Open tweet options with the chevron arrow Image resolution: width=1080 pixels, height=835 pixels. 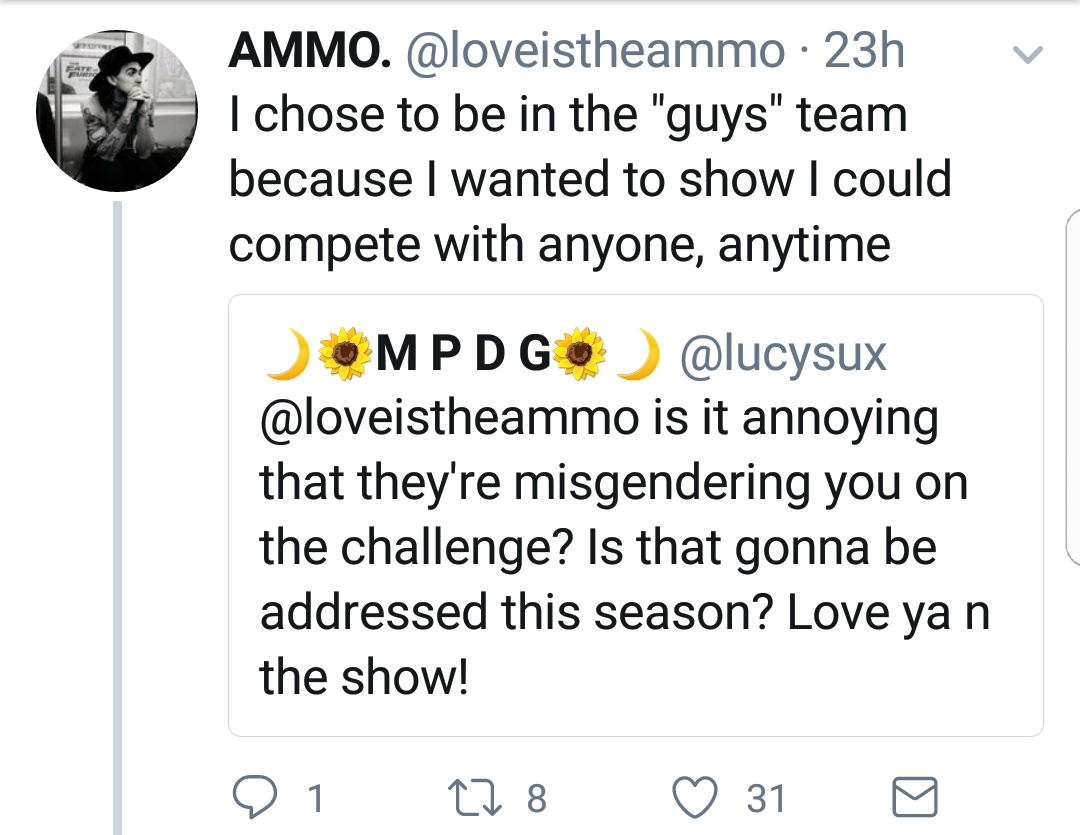[1028, 54]
